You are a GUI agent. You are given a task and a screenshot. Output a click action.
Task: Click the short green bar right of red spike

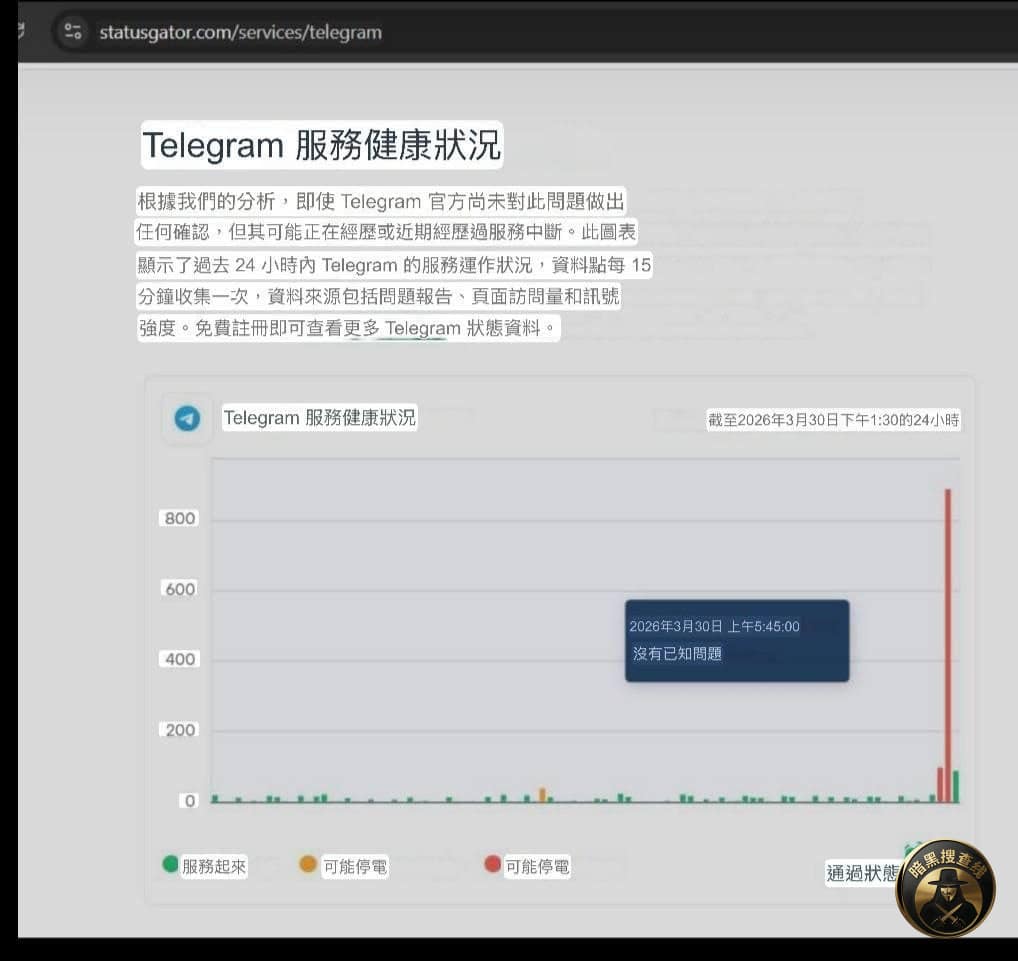pyautogui.click(x=956, y=786)
